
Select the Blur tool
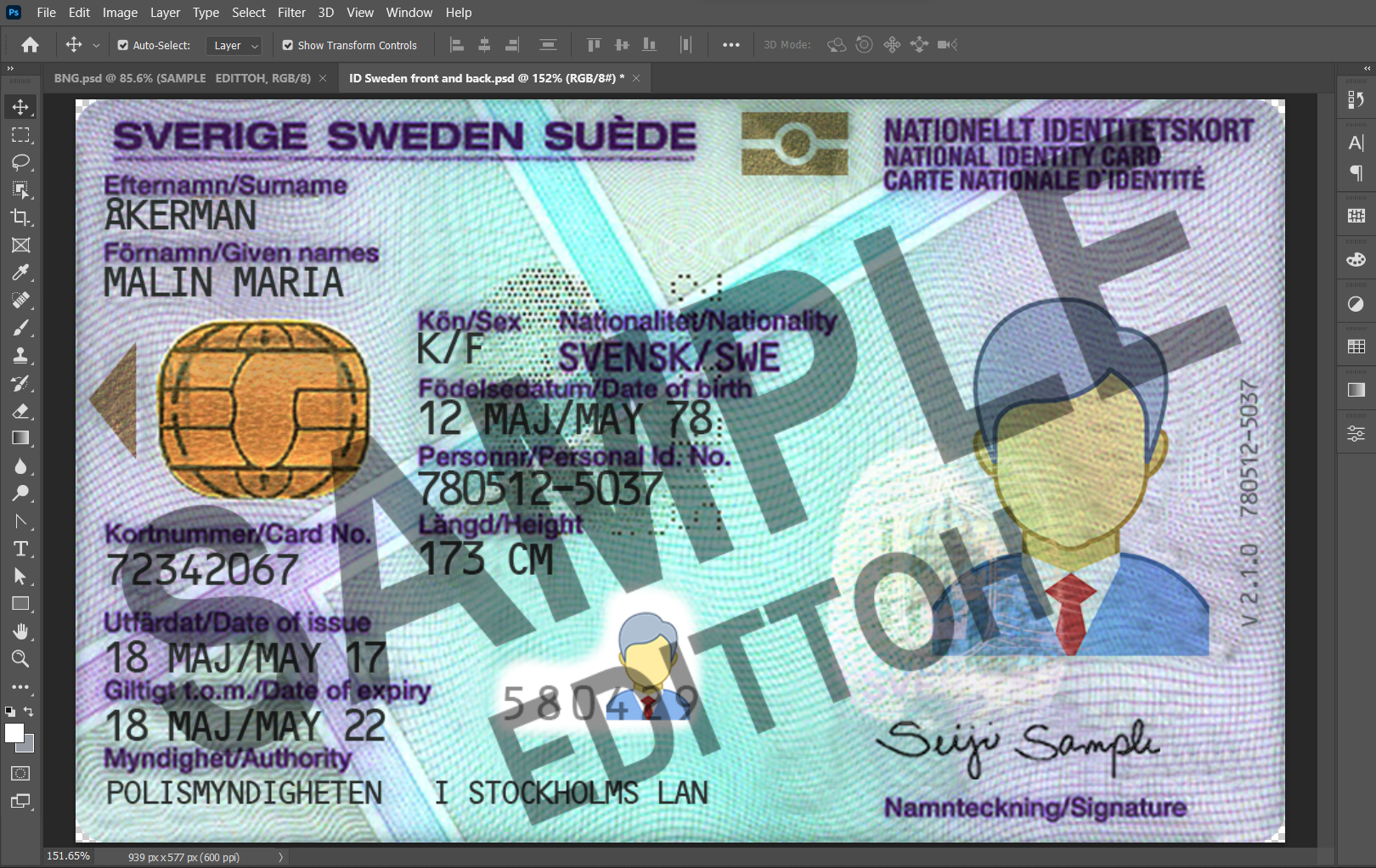click(x=20, y=466)
